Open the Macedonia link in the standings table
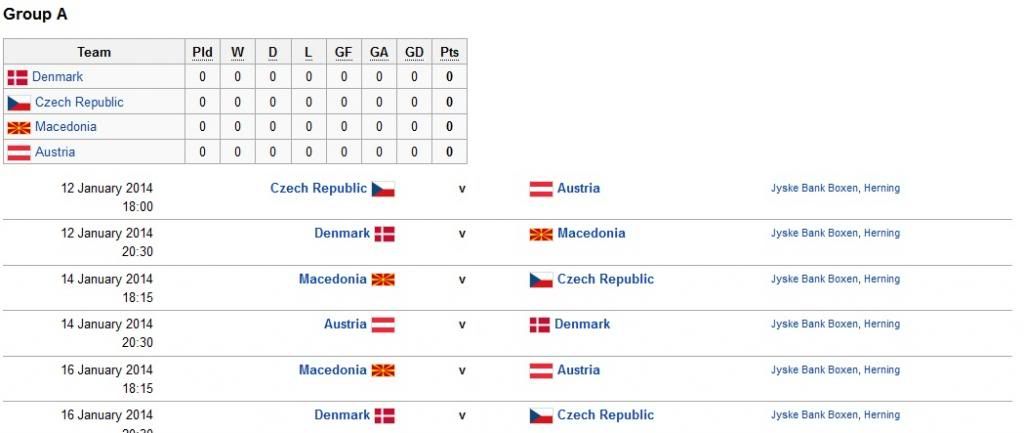 click(66, 127)
